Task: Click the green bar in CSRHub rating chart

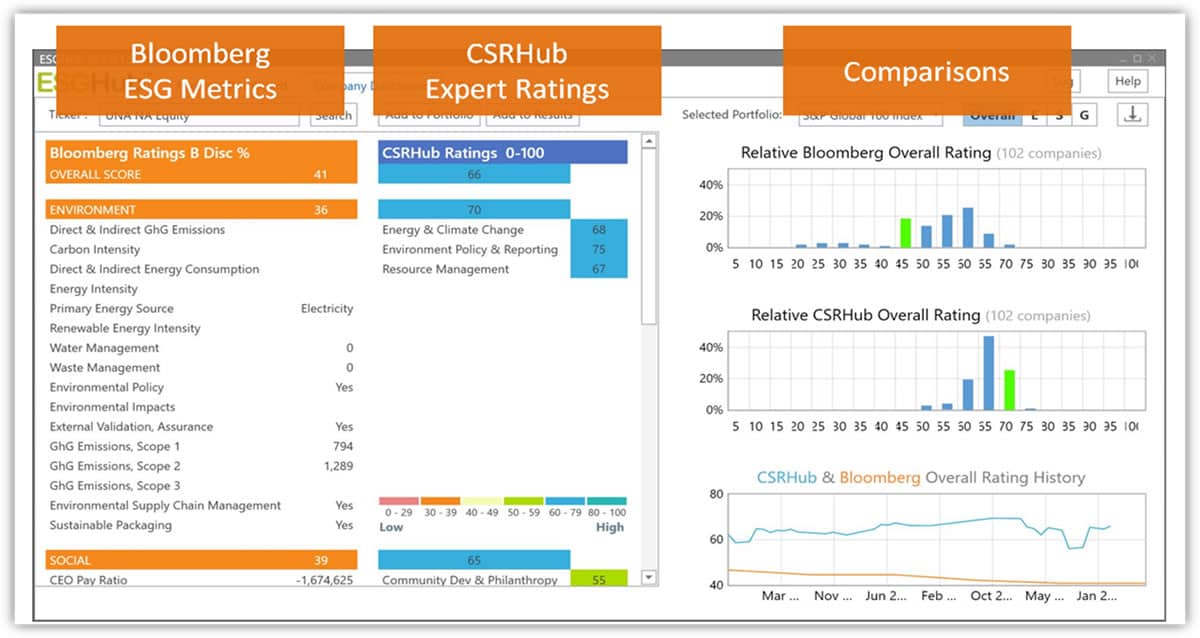Action: coord(1009,390)
